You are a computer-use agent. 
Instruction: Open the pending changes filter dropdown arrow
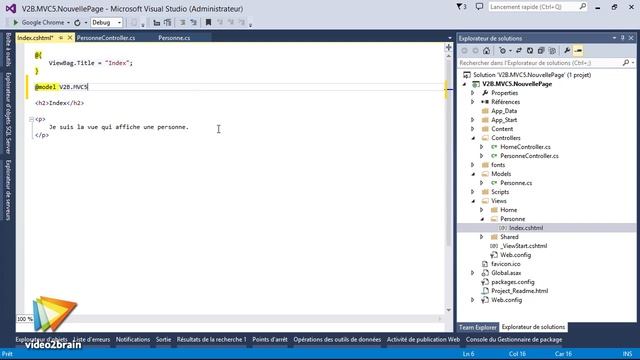click(510, 51)
